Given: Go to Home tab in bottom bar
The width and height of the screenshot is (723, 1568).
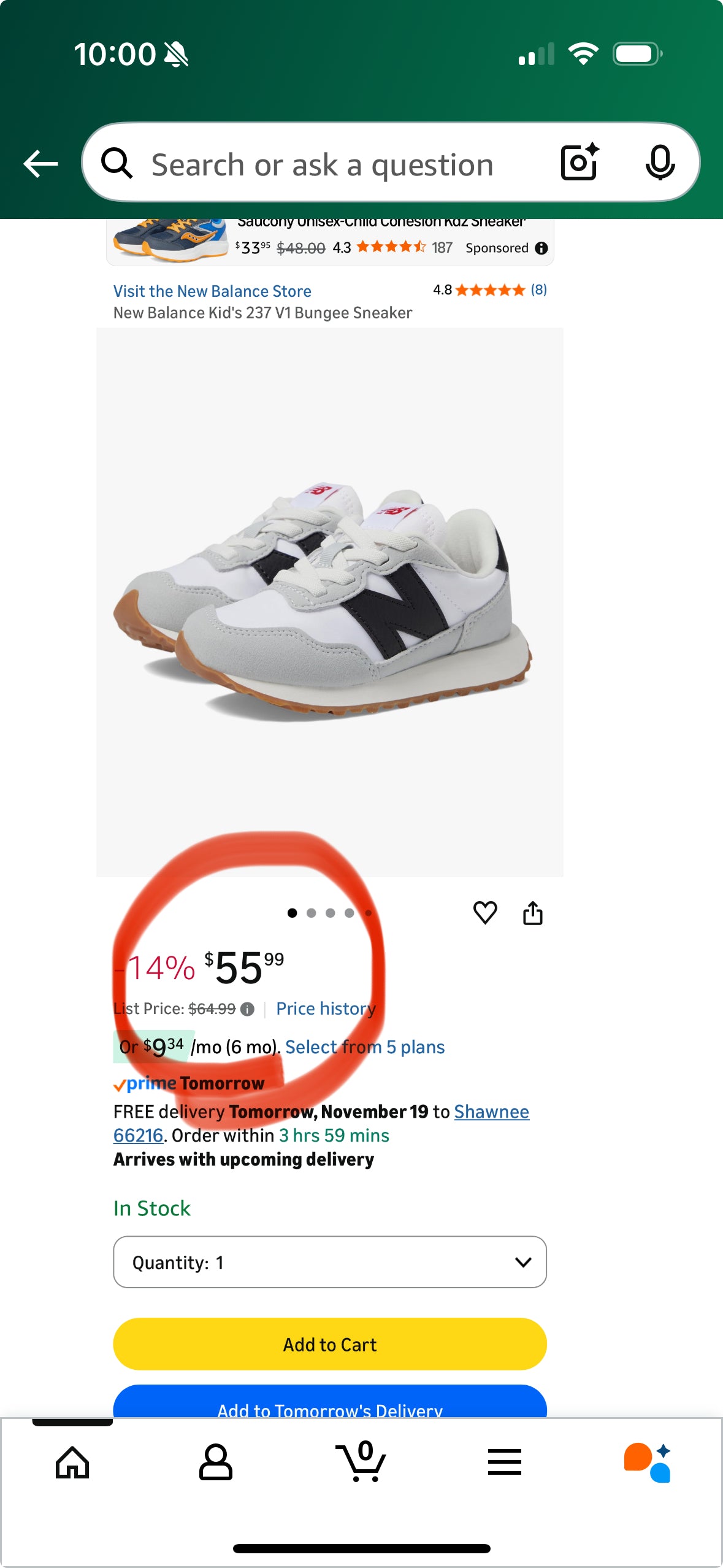Looking at the screenshot, I should tap(72, 1463).
